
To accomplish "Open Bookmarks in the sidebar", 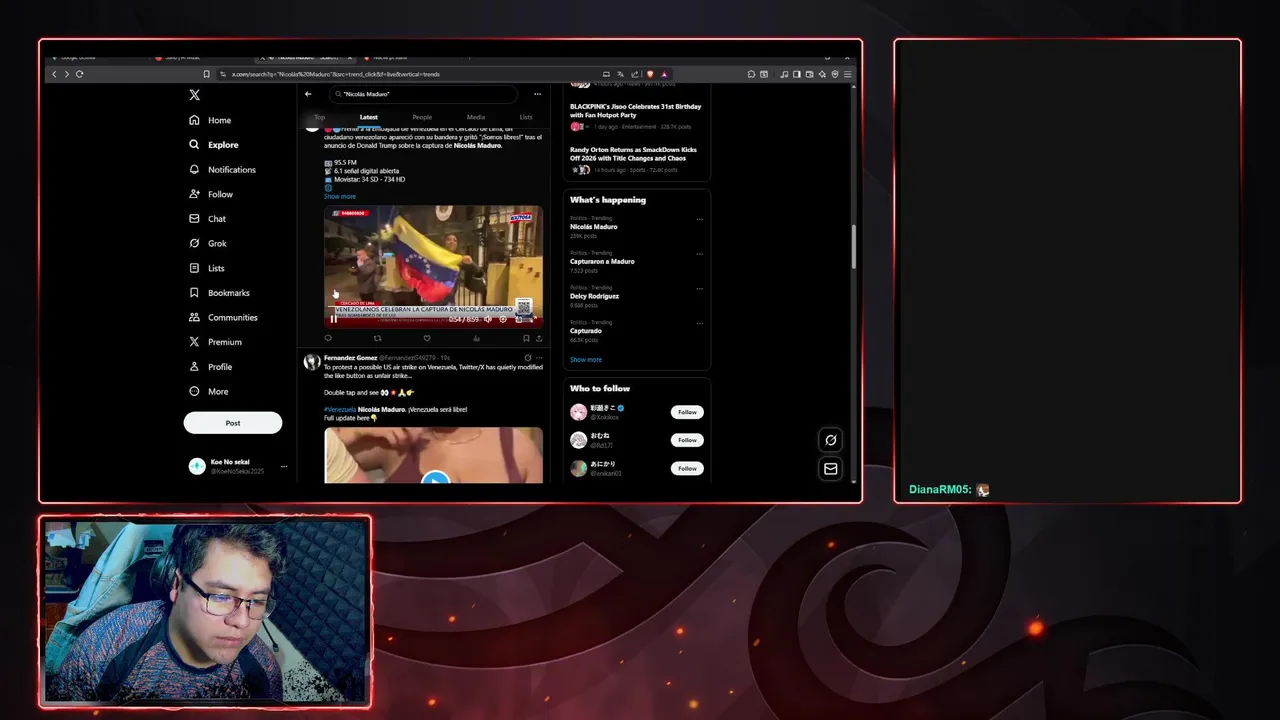I will click(x=219, y=293).
